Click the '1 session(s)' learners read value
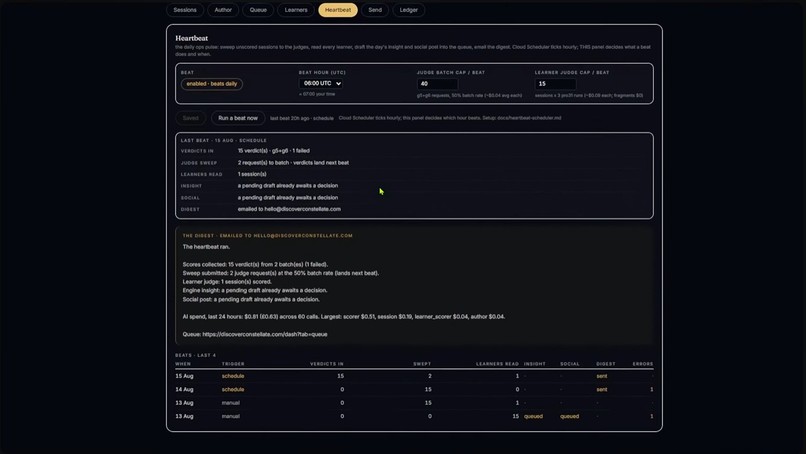Viewport: 806px width, 454px height. click(252, 174)
